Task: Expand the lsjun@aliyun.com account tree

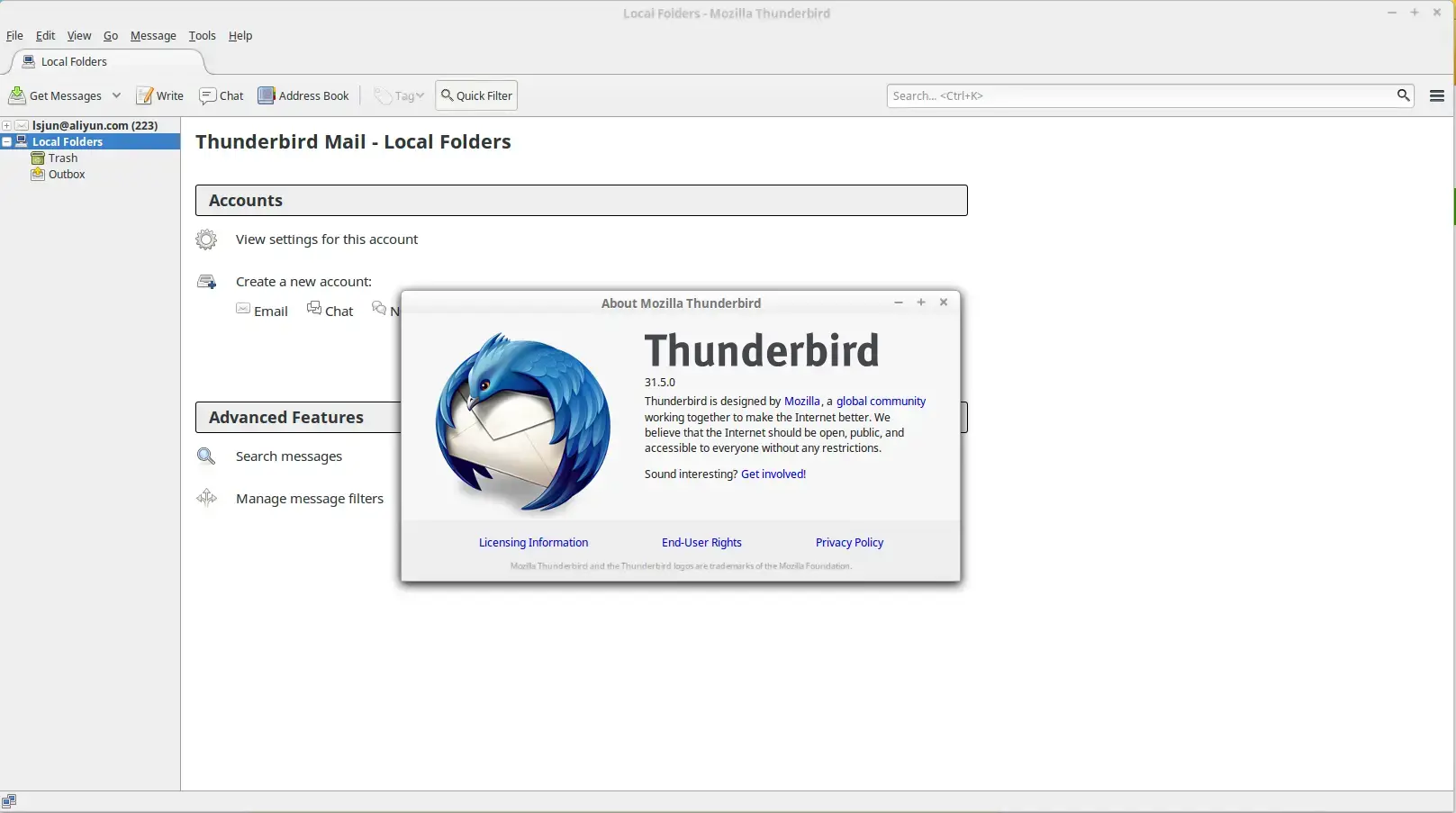Action: (6, 125)
